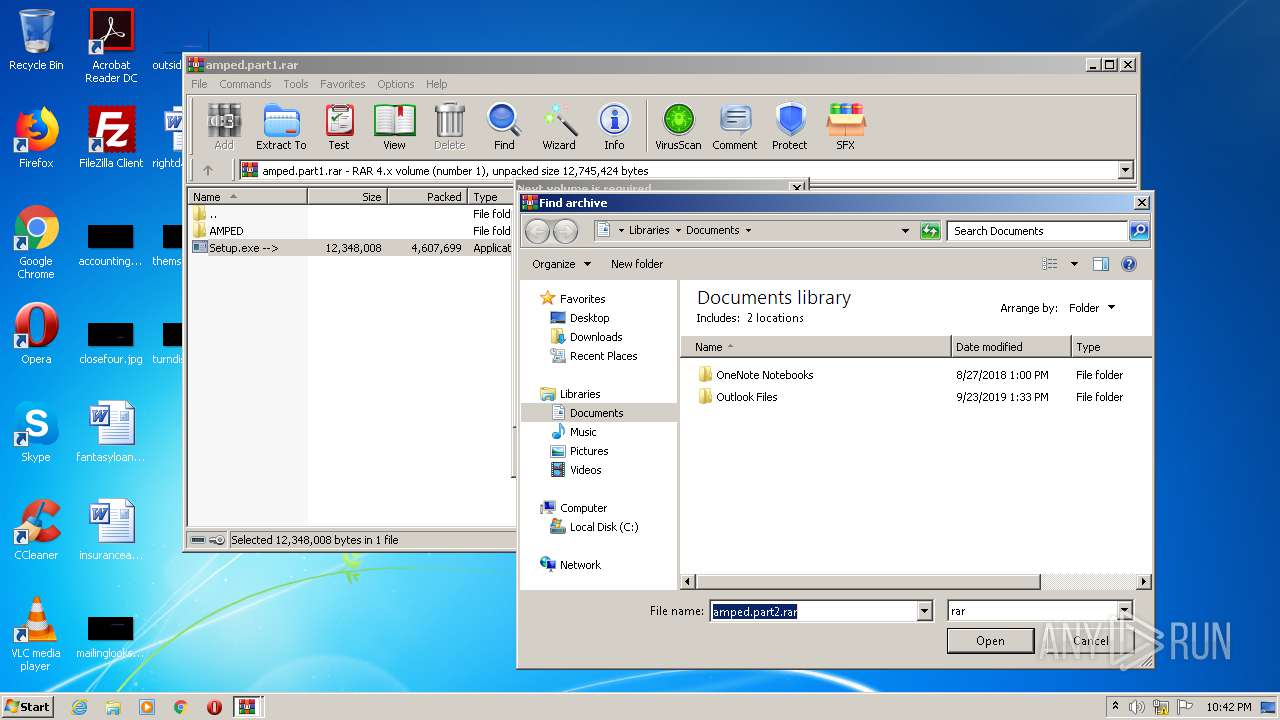The image size is (1280, 720).
Task: Open Skype desktop shortcut
Action: (x=36, y=432)
